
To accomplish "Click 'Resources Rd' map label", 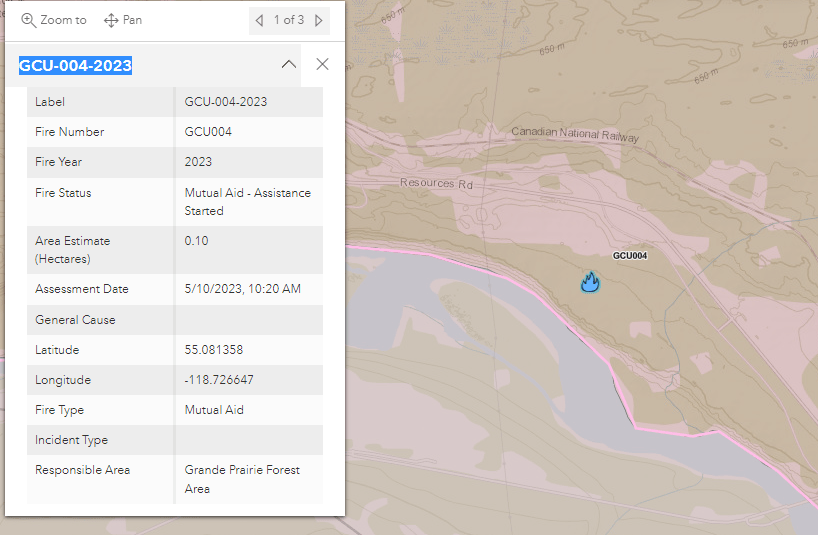I will pyautogui.click(x=436, y=183).
